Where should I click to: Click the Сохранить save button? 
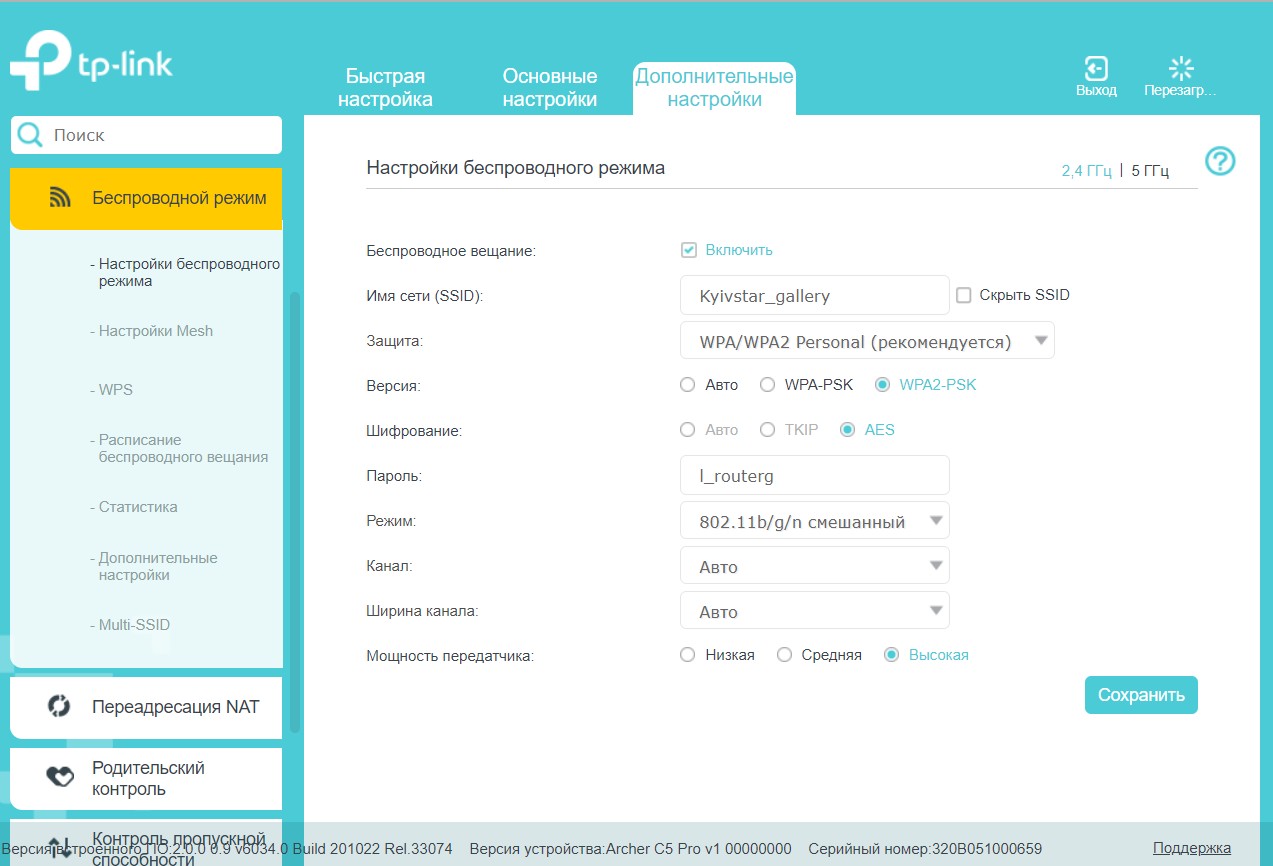1140,695
